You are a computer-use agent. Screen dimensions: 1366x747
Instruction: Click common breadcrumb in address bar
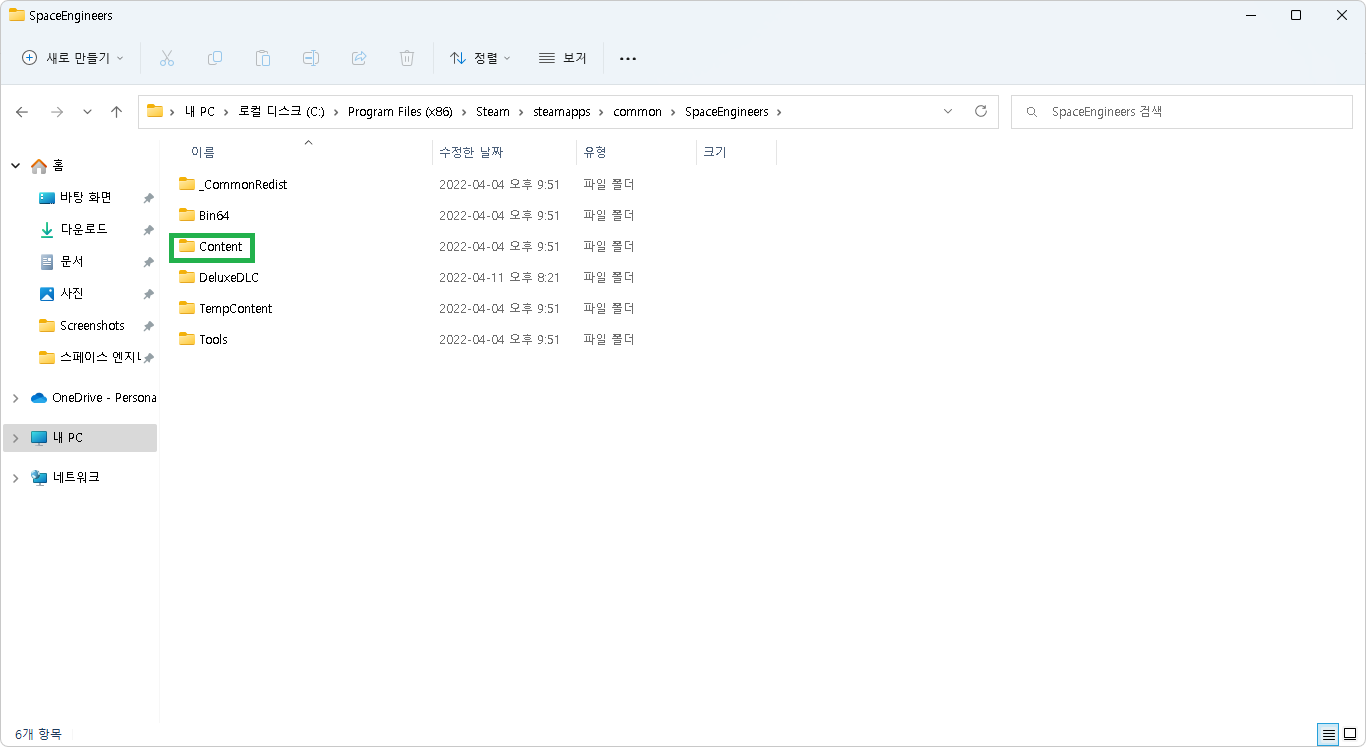coord(638,112)
